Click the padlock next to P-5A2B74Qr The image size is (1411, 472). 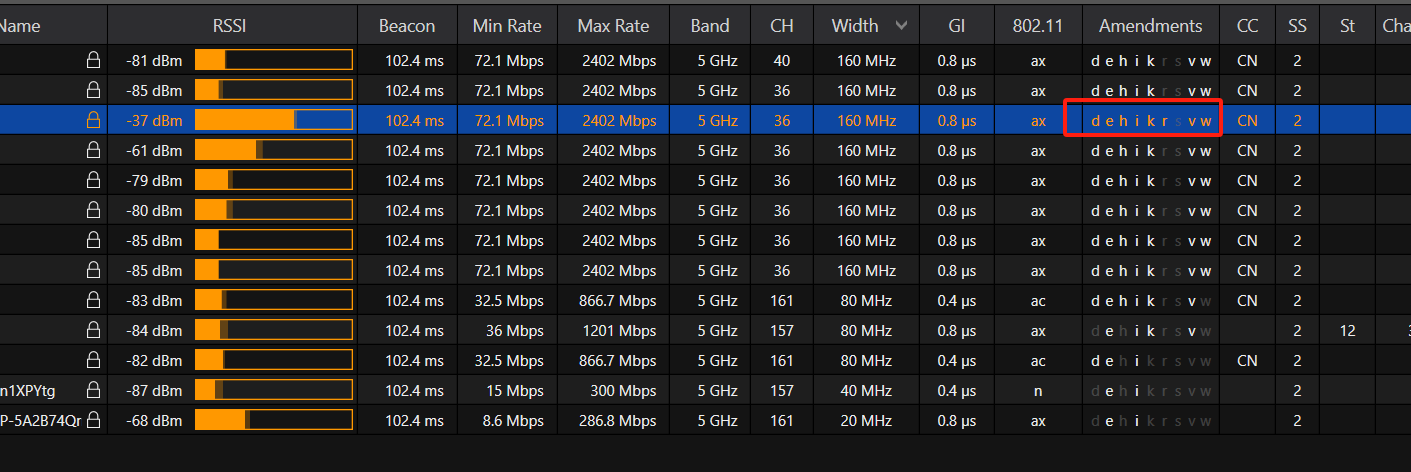[x=94, y=420]
